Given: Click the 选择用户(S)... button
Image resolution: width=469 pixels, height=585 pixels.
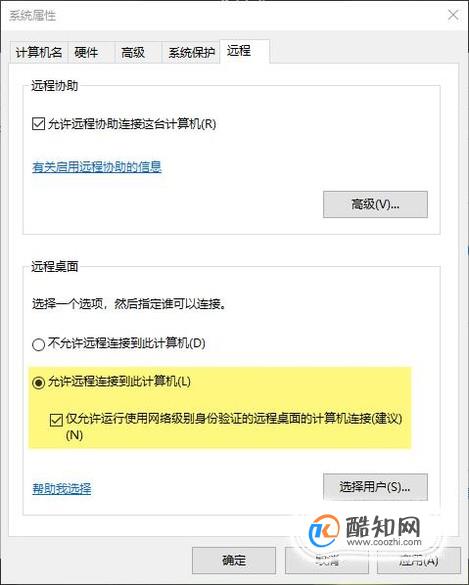Looking at the screenshot, I should click(375, 487).
